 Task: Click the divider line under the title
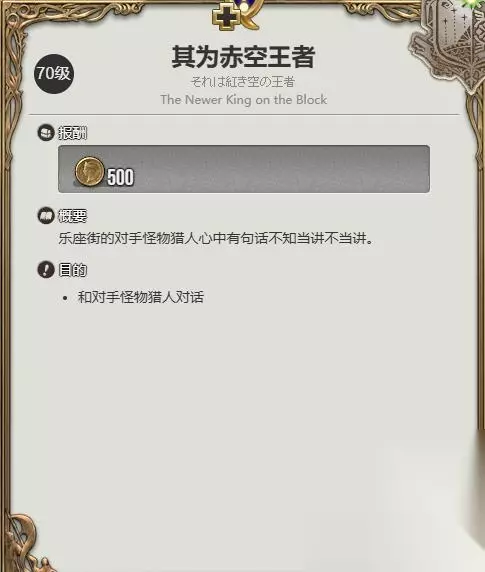coord(244,114)
